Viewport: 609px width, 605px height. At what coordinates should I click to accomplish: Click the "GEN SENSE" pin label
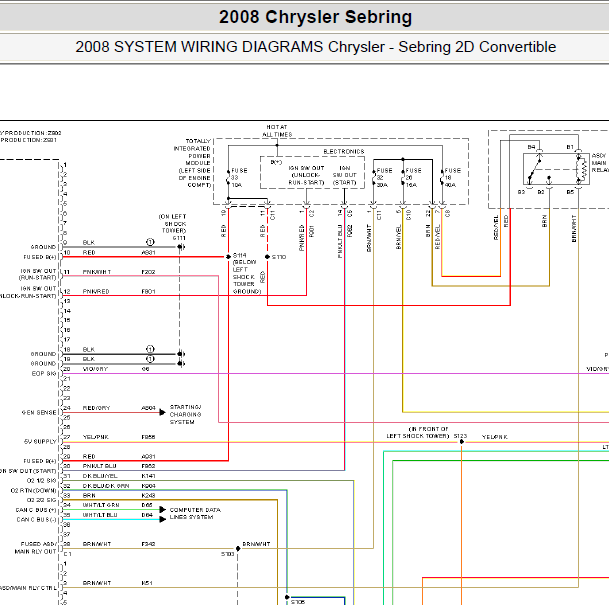coord(39,412)
